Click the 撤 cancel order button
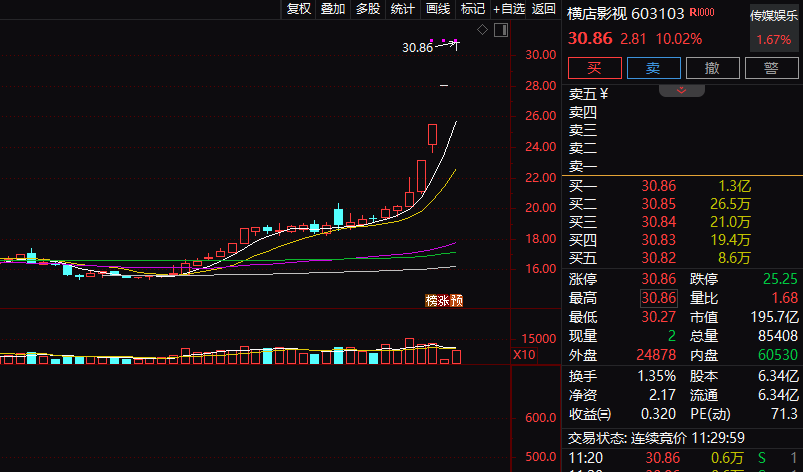The height and width of the screenshot is (472, 803). click(712, 68)
